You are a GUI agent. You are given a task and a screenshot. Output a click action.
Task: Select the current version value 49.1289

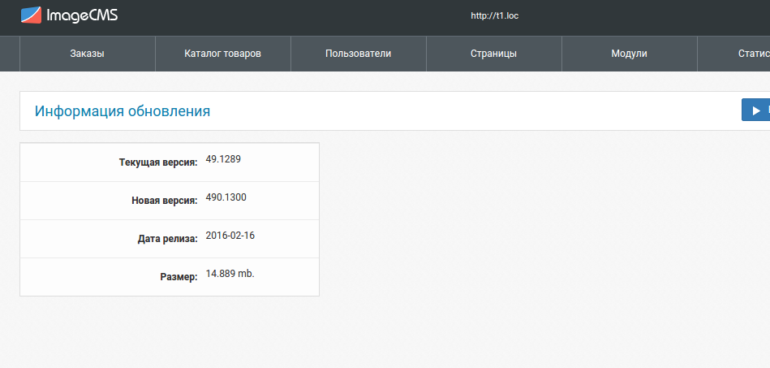click(223, 159)
